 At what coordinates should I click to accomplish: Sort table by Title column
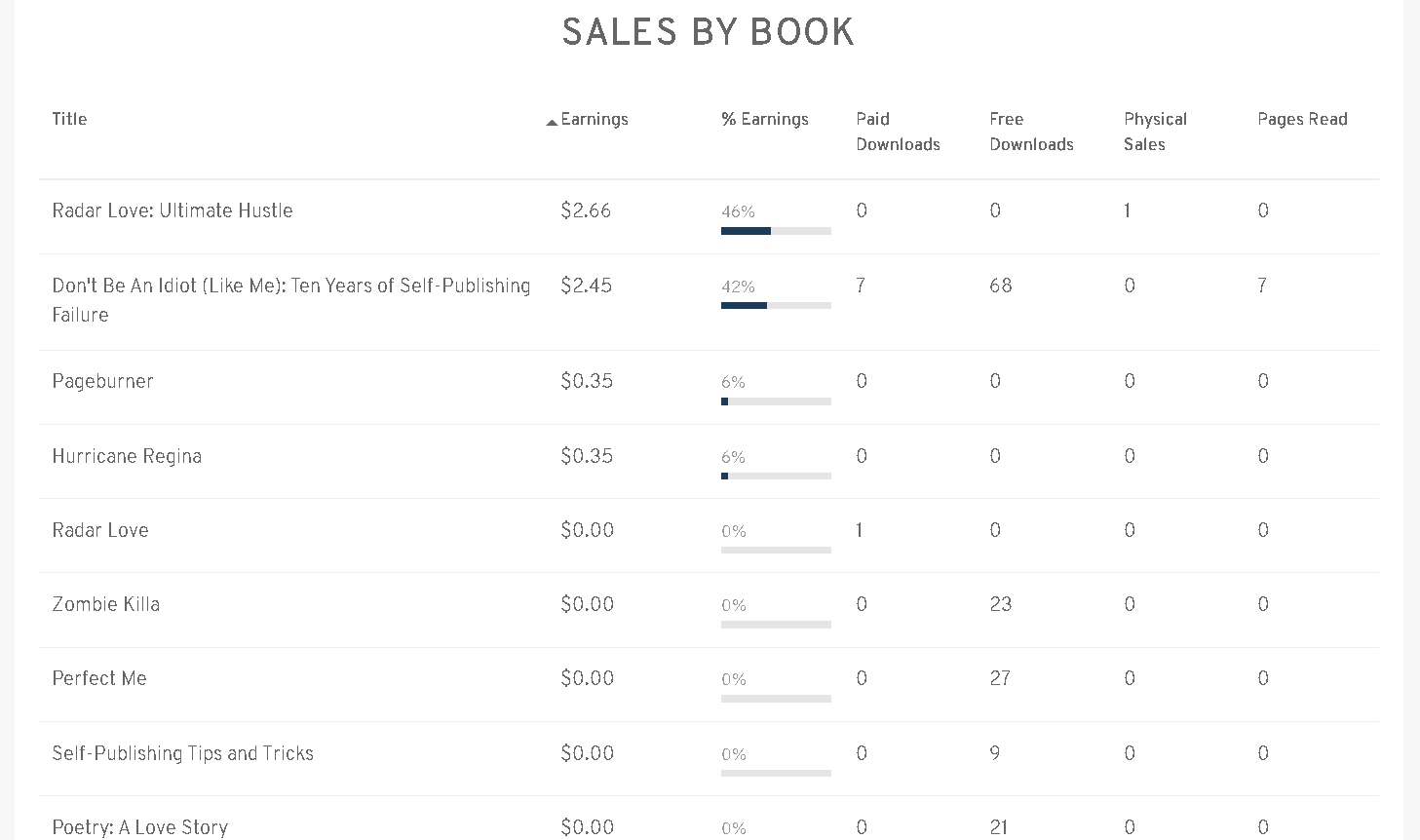point(69,119)
